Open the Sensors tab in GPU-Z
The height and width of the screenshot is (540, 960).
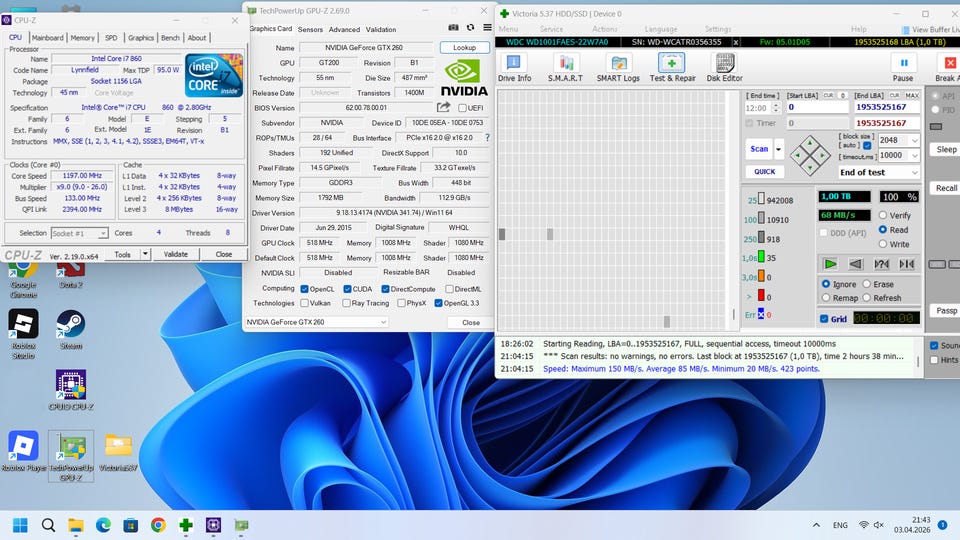coord(311,30)
